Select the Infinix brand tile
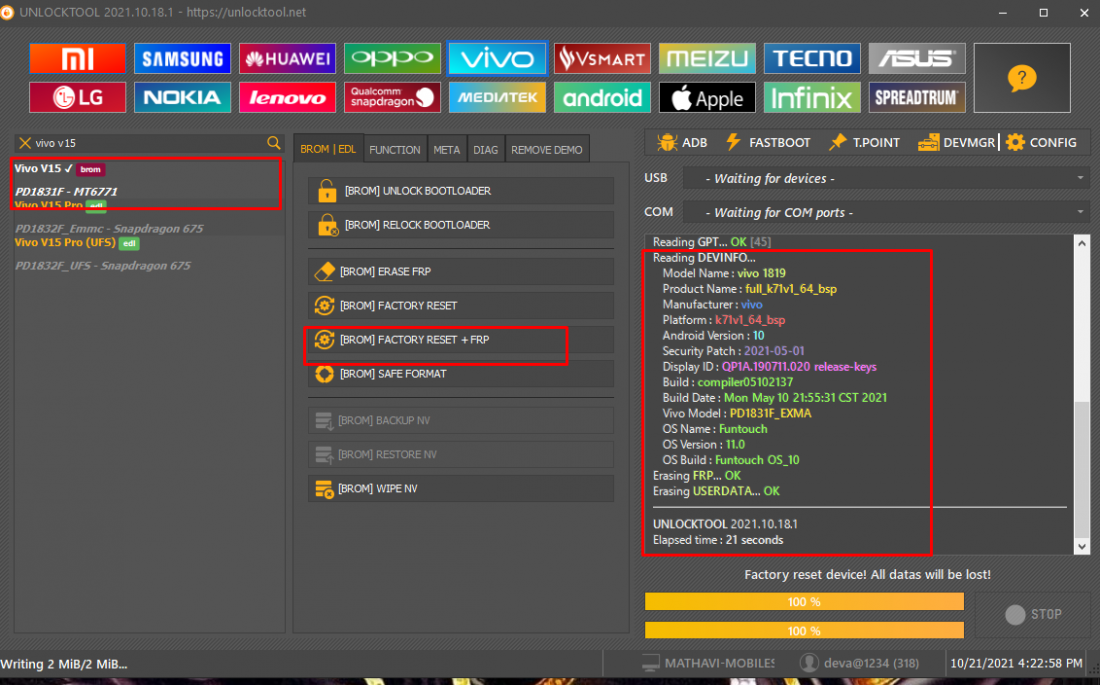The width and height of the screenshot is (1100, 685). [812, 98]
